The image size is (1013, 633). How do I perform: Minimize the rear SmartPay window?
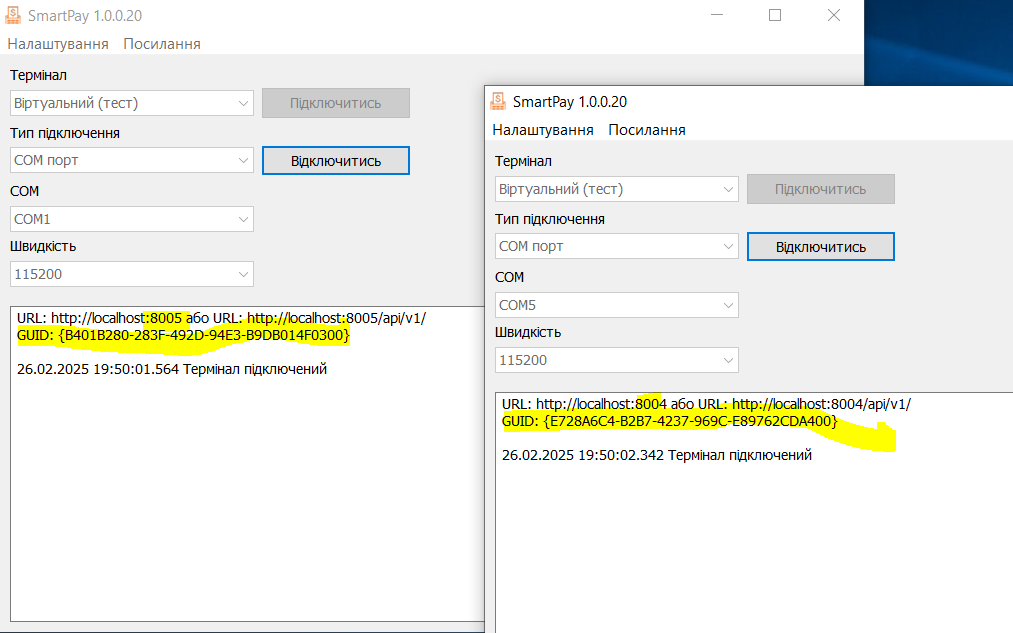point(717,15)
